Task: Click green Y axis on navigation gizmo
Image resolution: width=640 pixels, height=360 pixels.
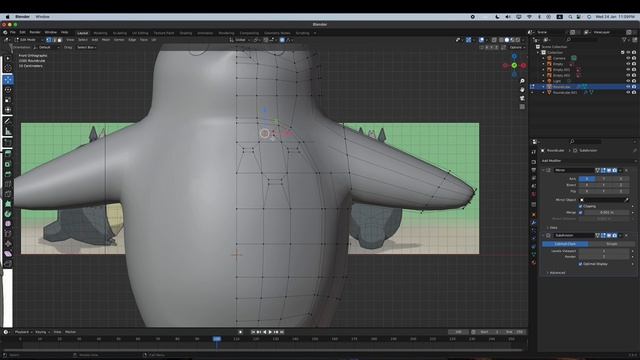Action: tap(514, 65)
